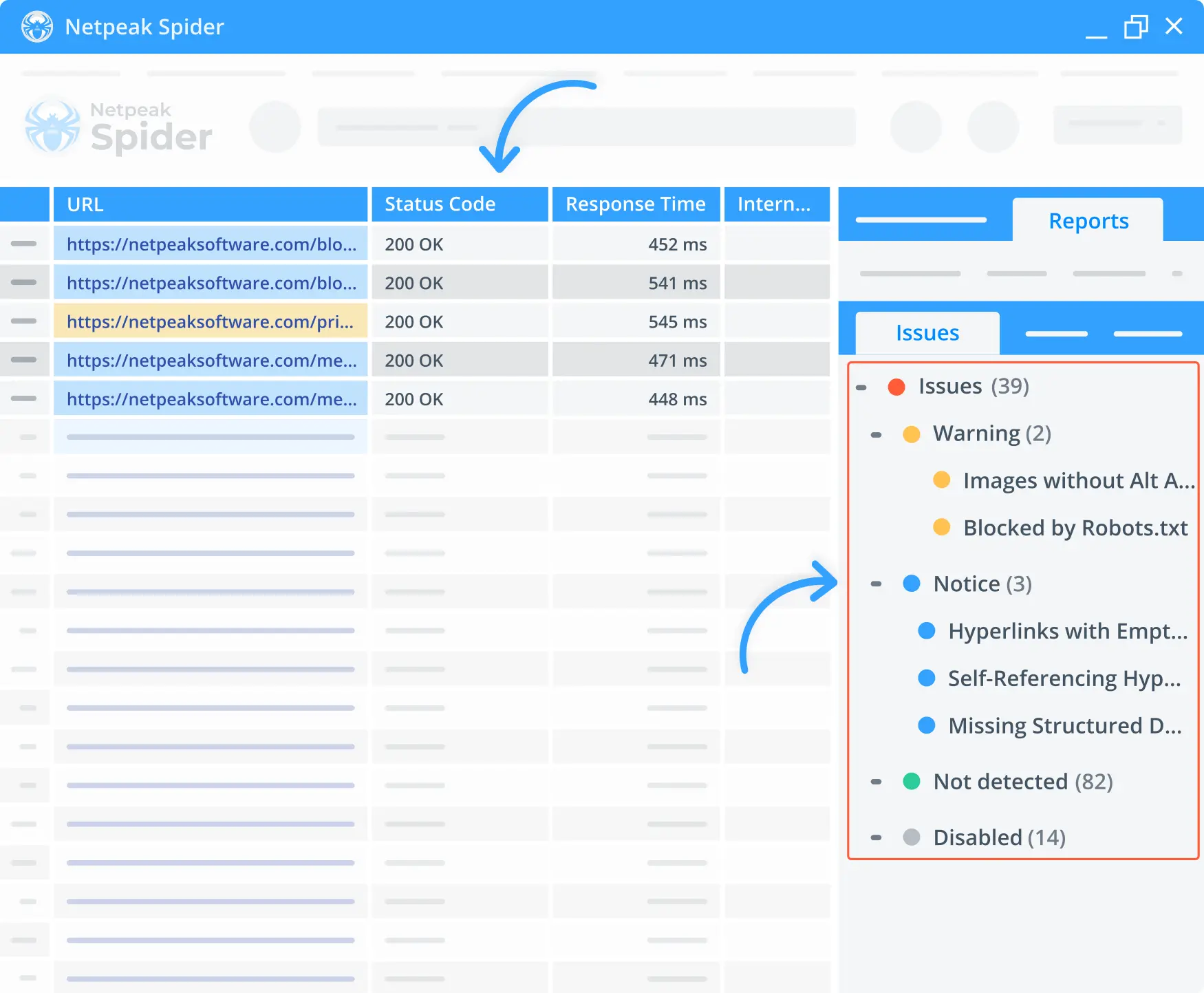Image resolution: width=1204 pixels, height=993 pixels.
Task: Select Hyperlinks with Empt... notice
Action: 1068,631
